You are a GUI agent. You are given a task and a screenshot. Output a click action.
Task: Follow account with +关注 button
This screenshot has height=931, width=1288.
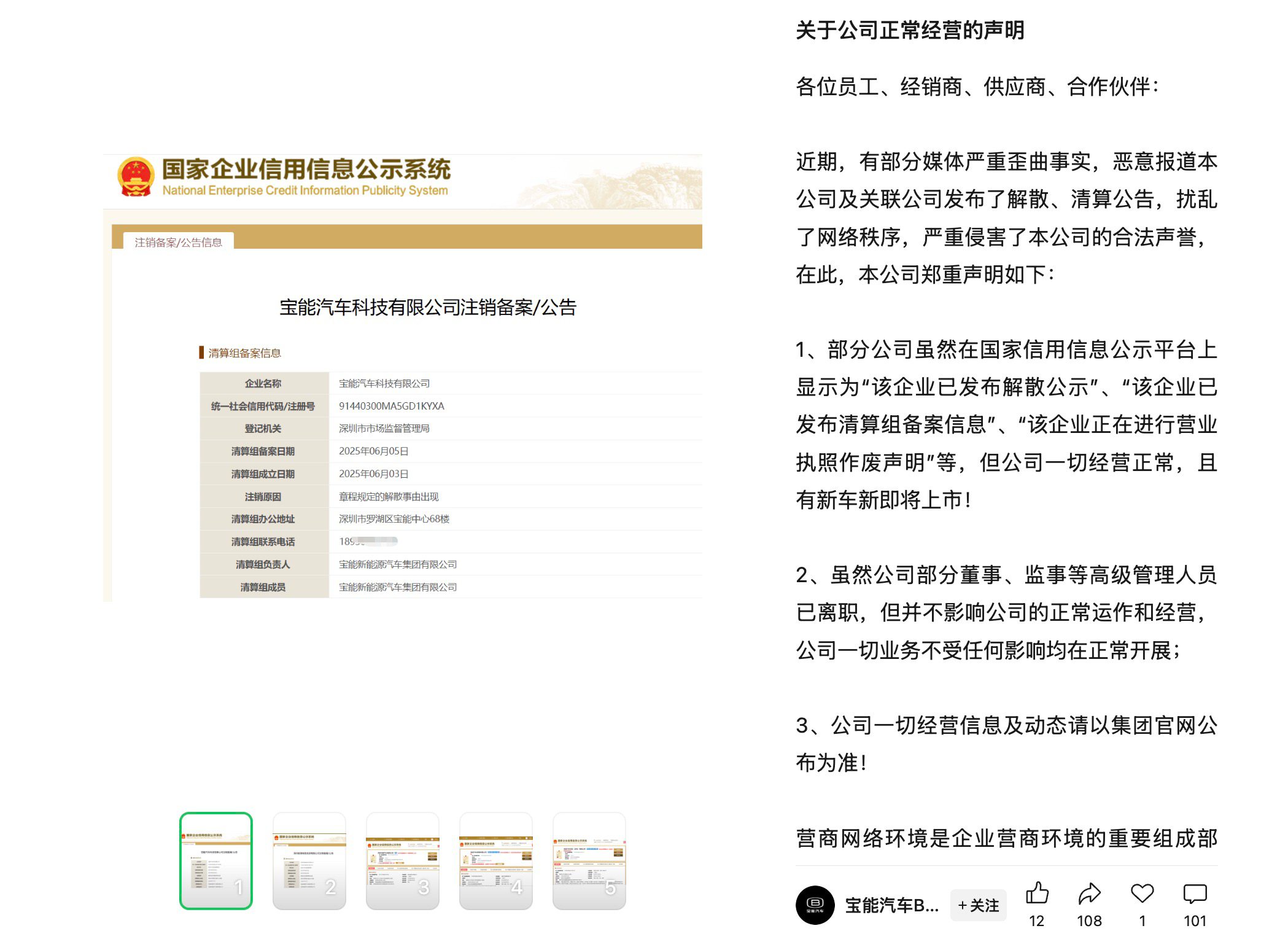coord(978,905)
